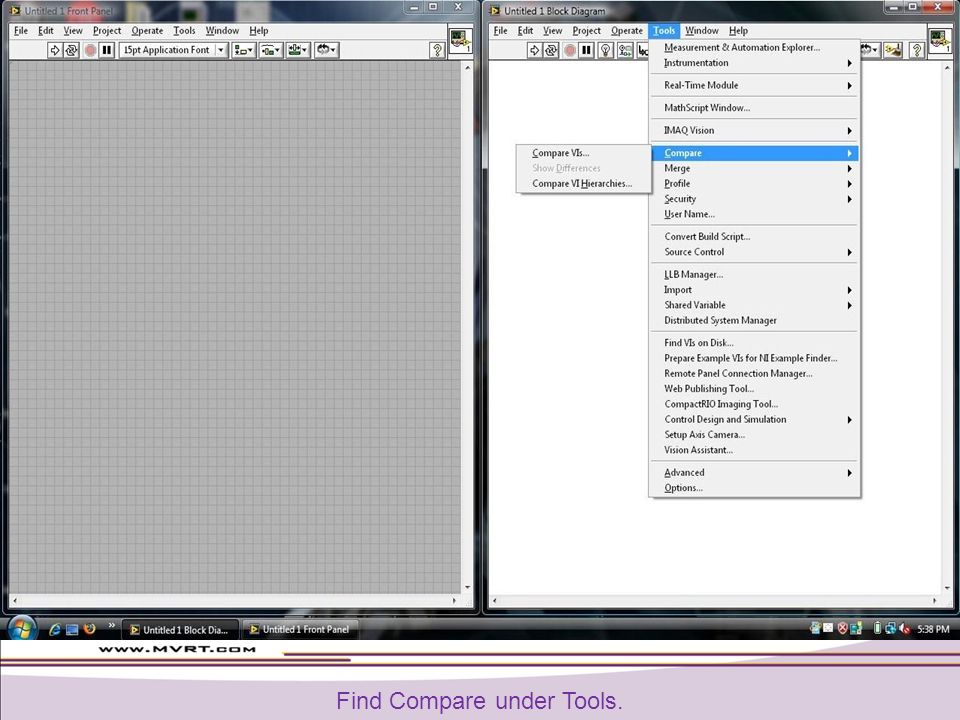This screenshot has height=720, width=960.
Task: Expand Security submenu
Action: point(754,199)
